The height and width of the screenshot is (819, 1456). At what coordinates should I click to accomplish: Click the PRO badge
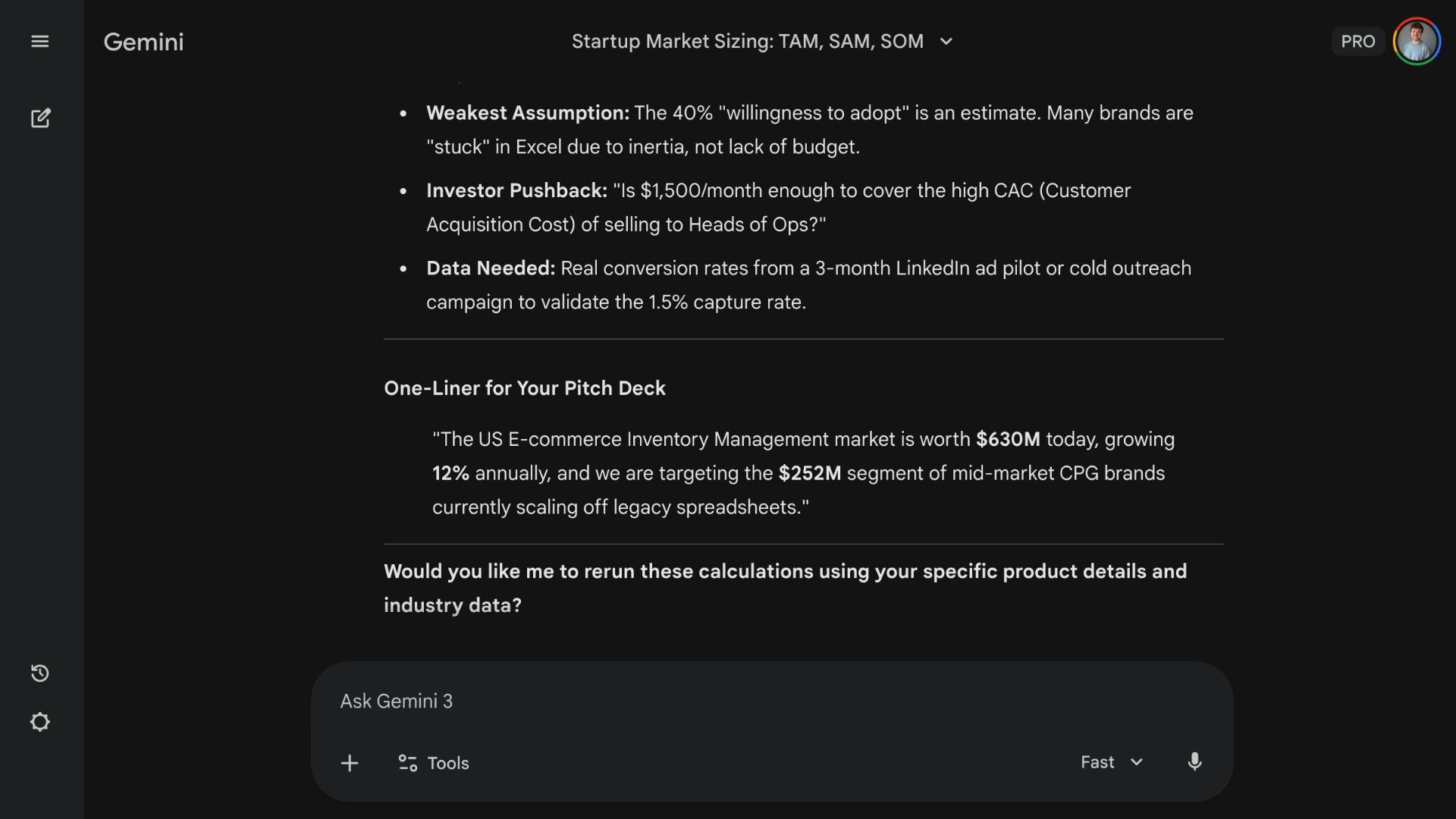coord(1357,42)
